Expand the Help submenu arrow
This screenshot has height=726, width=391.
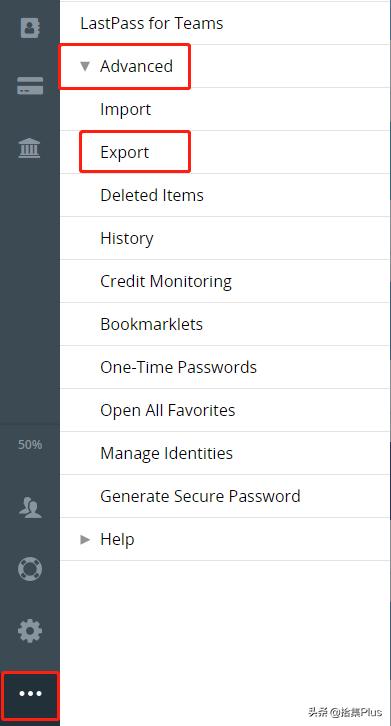click(x=85, y=539)
